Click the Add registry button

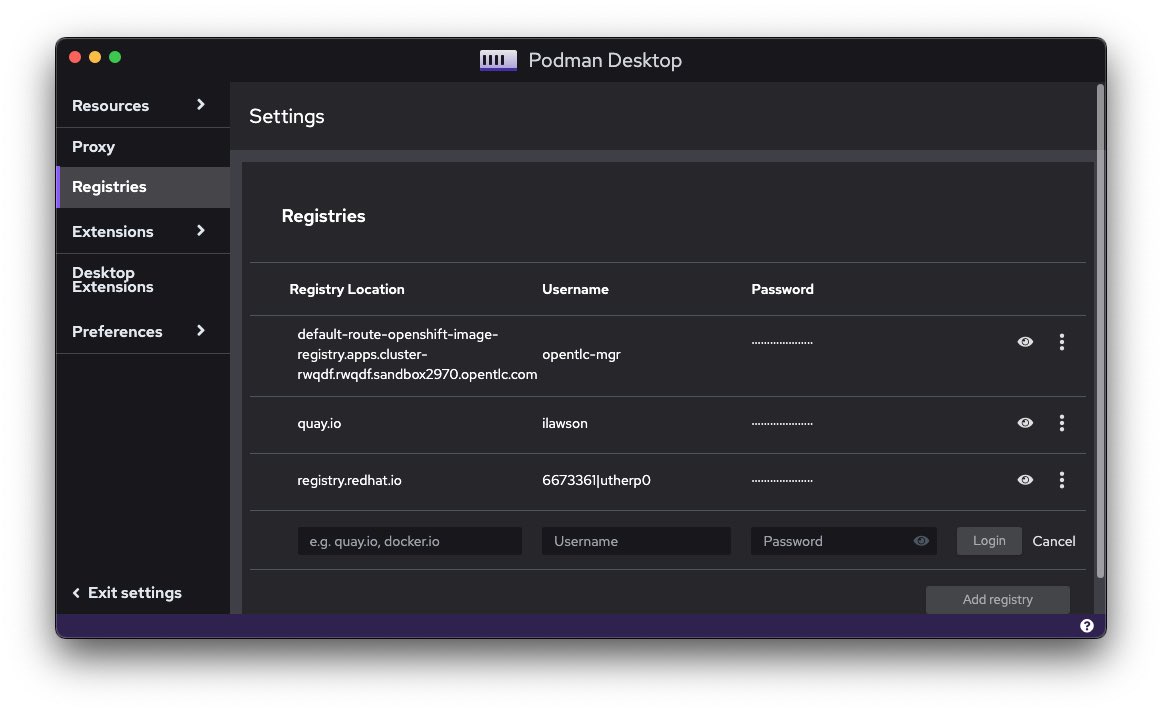tap(997, 600)
